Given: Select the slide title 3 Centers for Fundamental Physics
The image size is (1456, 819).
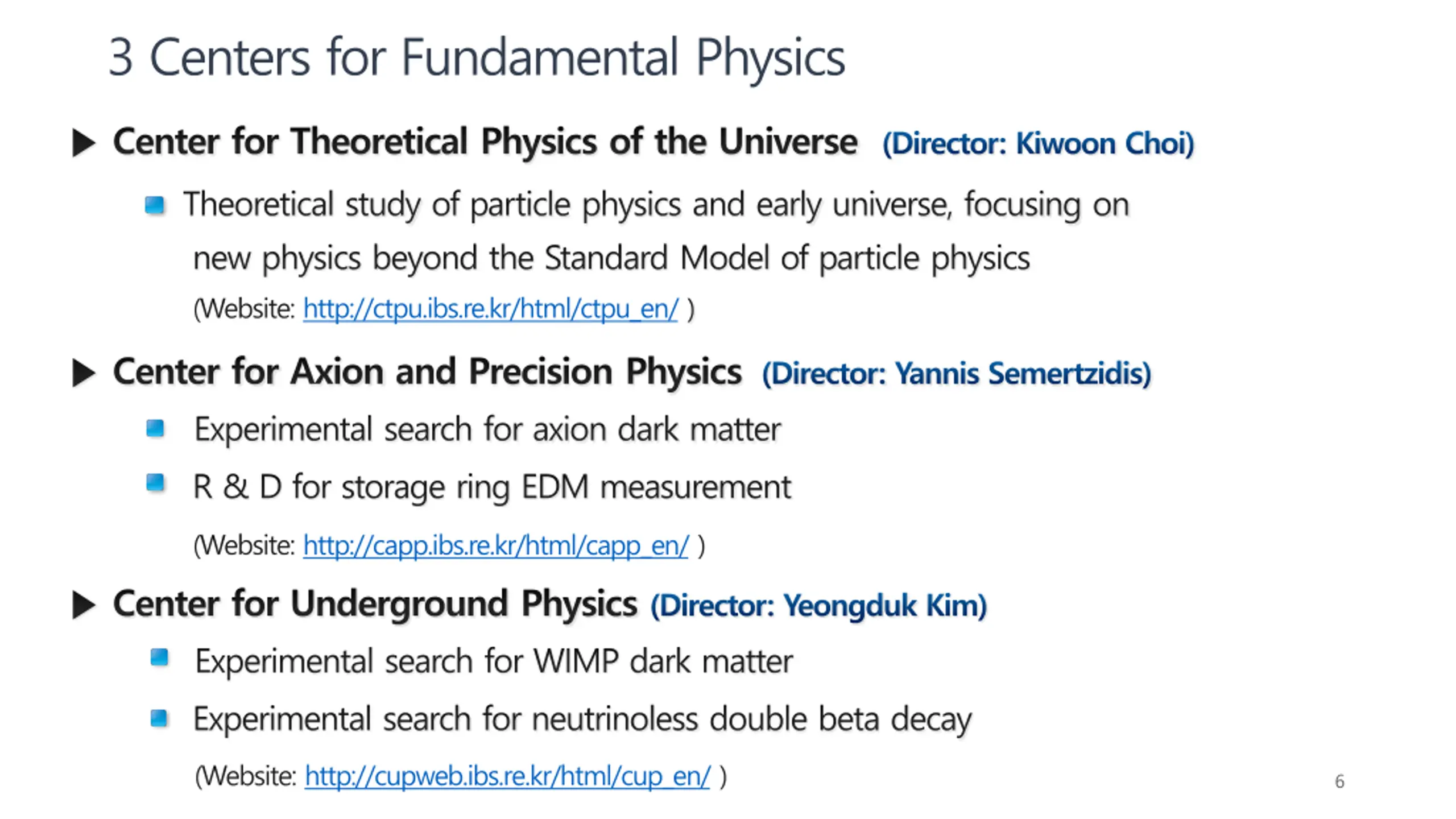Looking at the screenshot, I should tap(477, 57).
